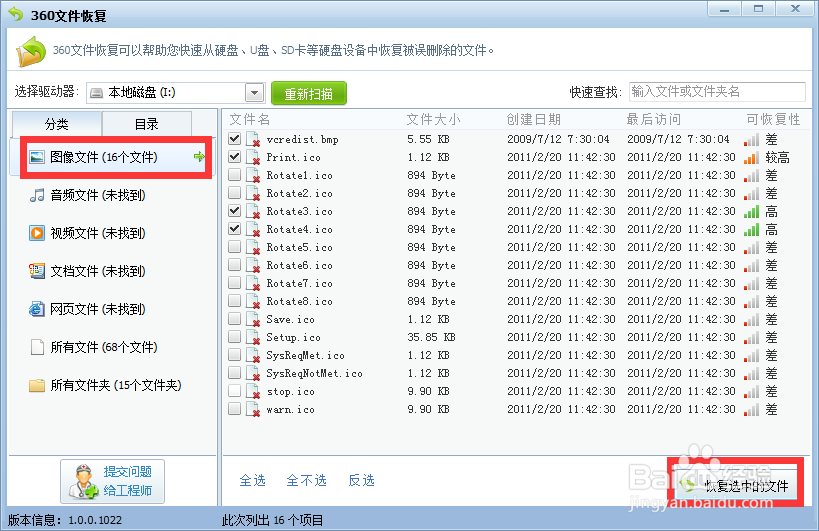Viewport: 819px width, 531px height.
Task: Check the Rotate5.ico checkbox
Action: [235, 246]
